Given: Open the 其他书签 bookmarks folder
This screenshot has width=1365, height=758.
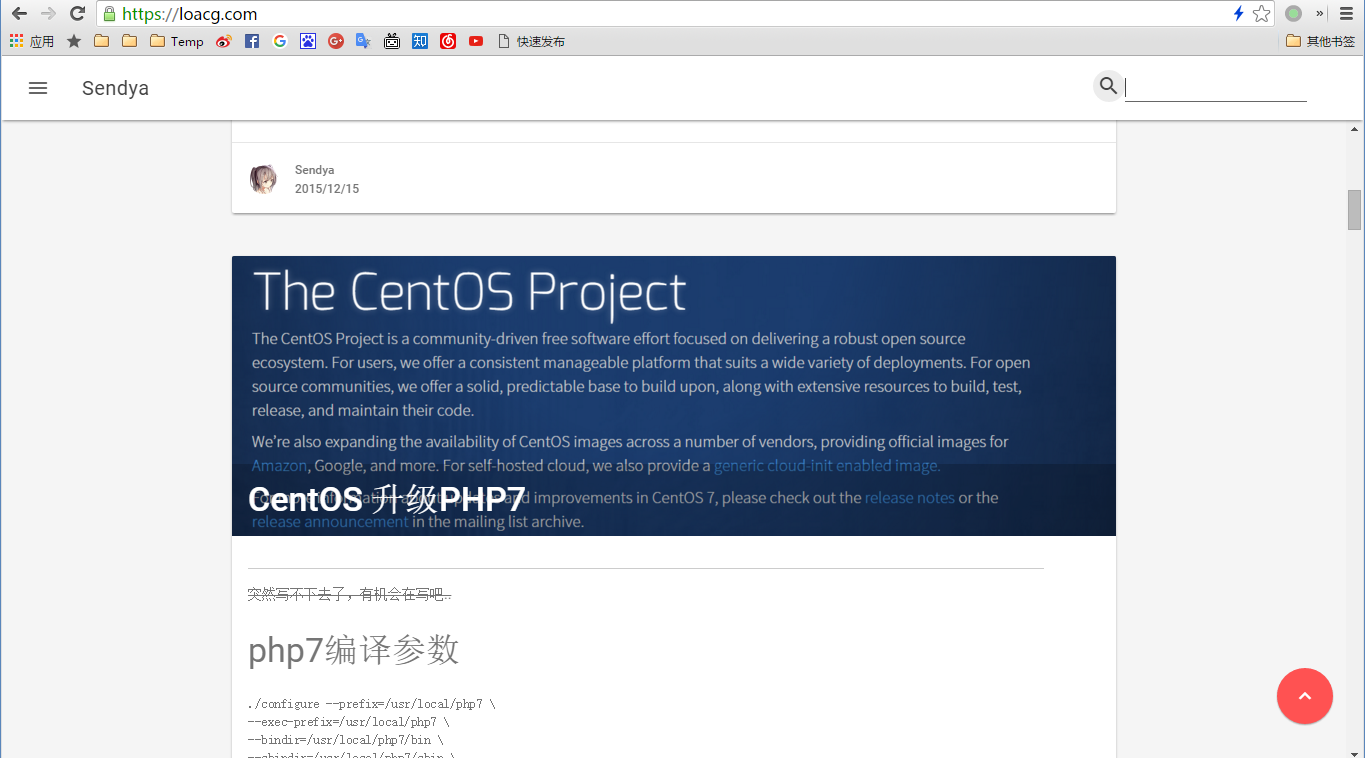Looking at the screenshot, I should [1321, 41].
